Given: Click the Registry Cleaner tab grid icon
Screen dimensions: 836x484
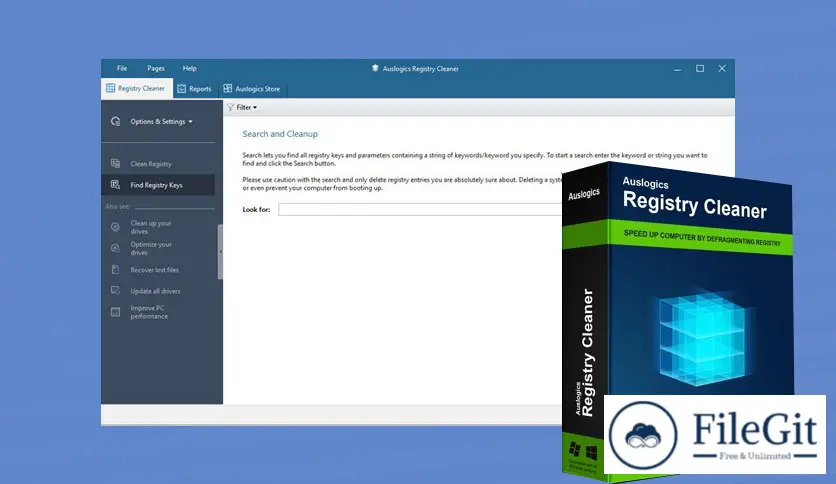Looking at the screenshot, I should tap(110, 88).
